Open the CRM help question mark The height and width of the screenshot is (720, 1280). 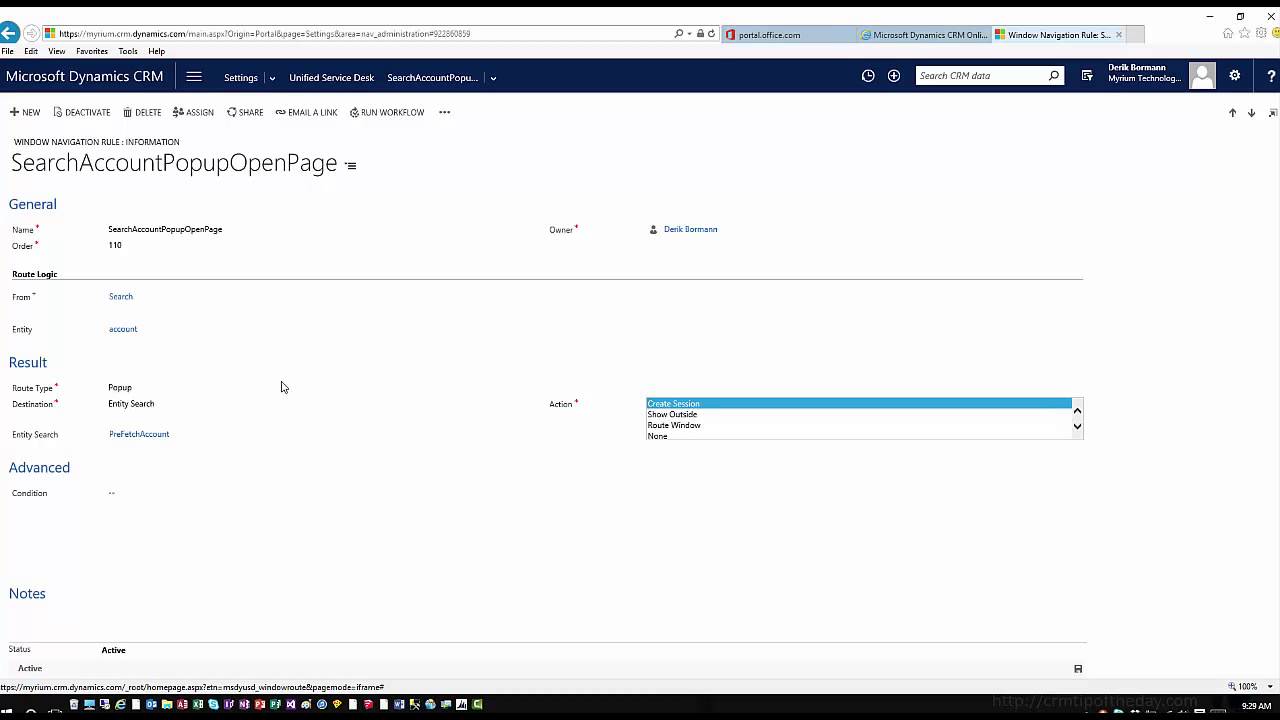[1271, 76]
